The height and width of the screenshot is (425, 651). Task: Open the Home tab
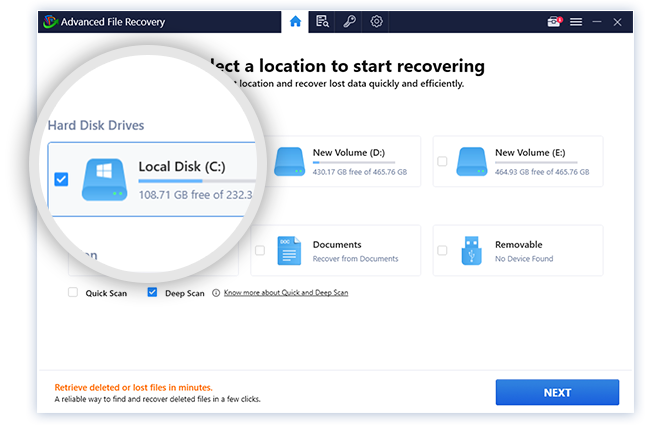pyautogui.click(x=295, y=22)
